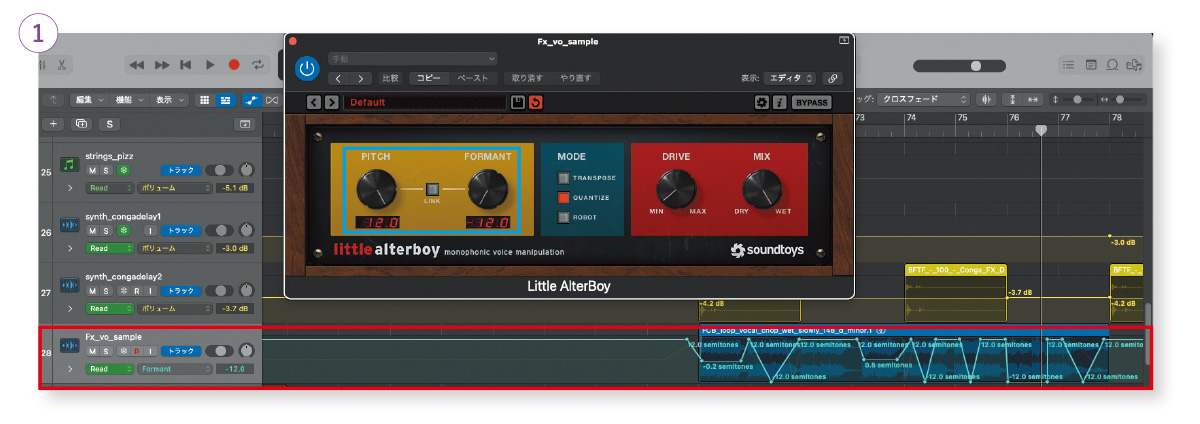Toggle freeze on synth_congadelay2 track

point(123,291)
